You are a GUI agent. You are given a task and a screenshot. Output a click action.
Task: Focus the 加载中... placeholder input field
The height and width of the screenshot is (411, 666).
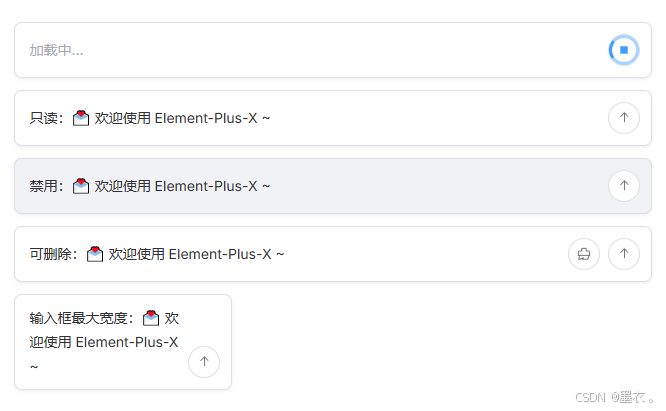pos(300,50)
